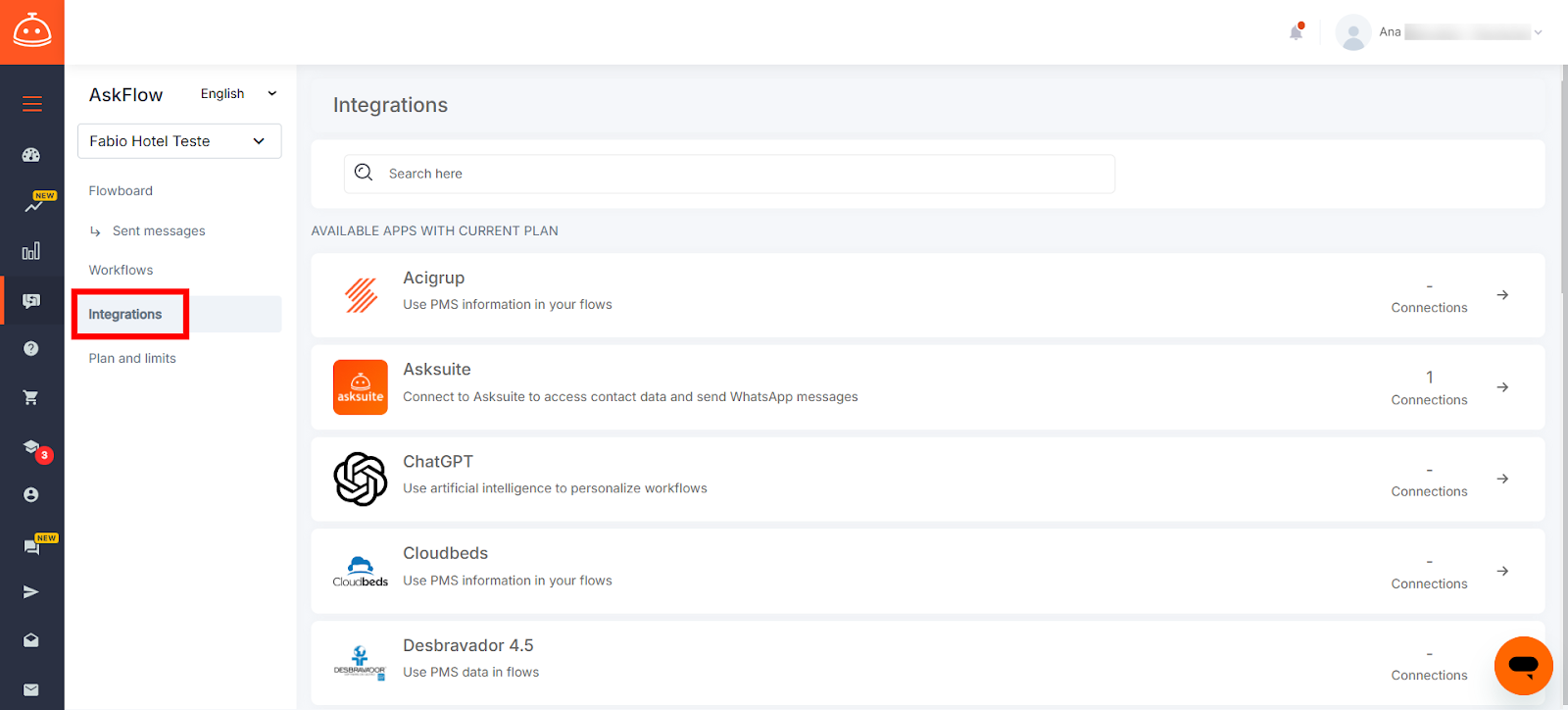Viewport: 1568px width, 710px height.
Task: Open Sent messages submenu item
Action: tap(159, 231)
